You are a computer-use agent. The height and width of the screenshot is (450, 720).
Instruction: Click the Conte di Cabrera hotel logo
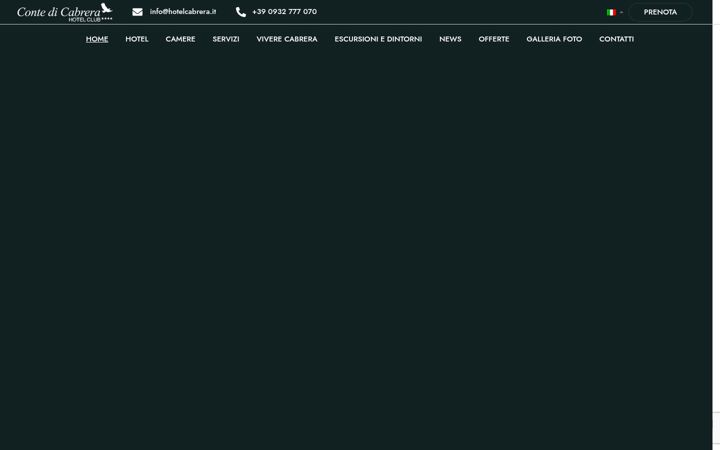coord(64,12)
